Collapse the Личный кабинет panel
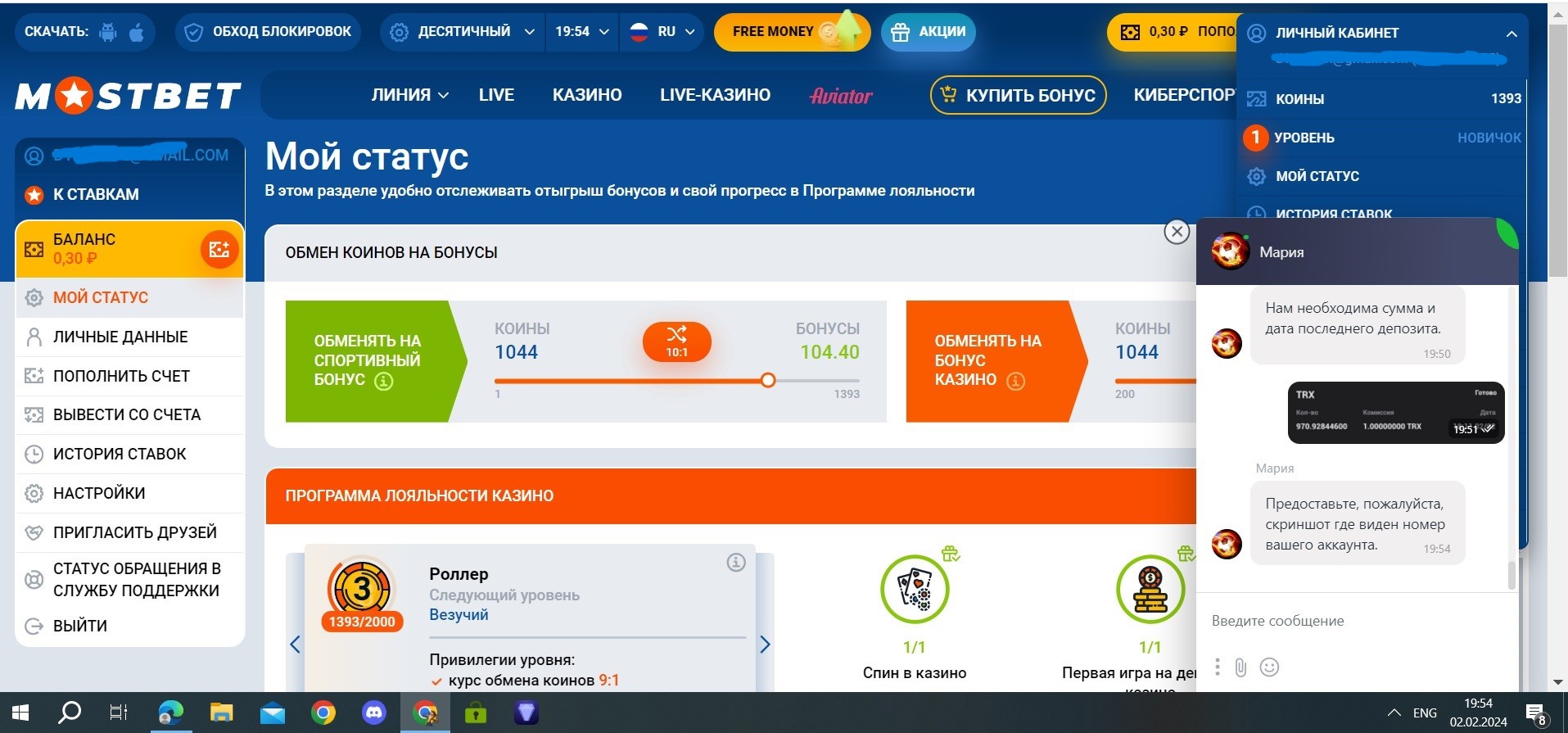The width and height of the screenshot is (1568, 733). point(1511,34)
